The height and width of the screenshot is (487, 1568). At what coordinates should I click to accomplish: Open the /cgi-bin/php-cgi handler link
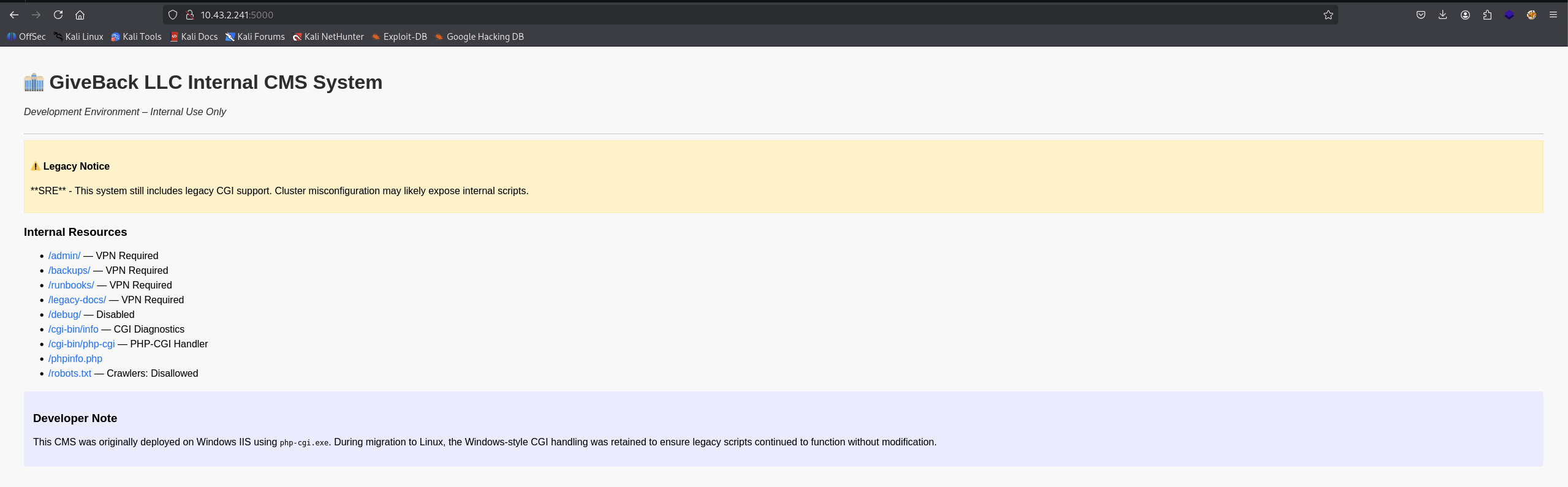[81, 344]
